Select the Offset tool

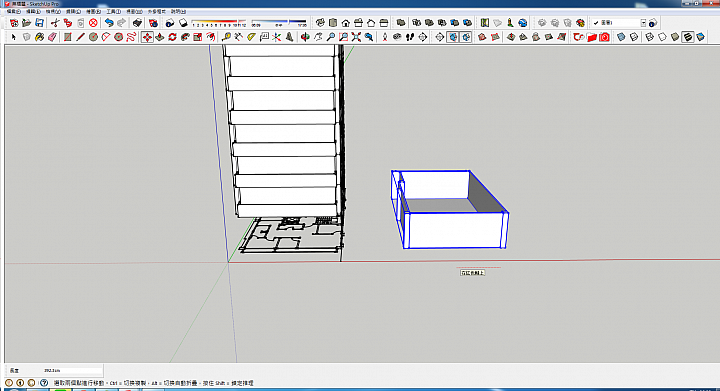click(211, 37)
